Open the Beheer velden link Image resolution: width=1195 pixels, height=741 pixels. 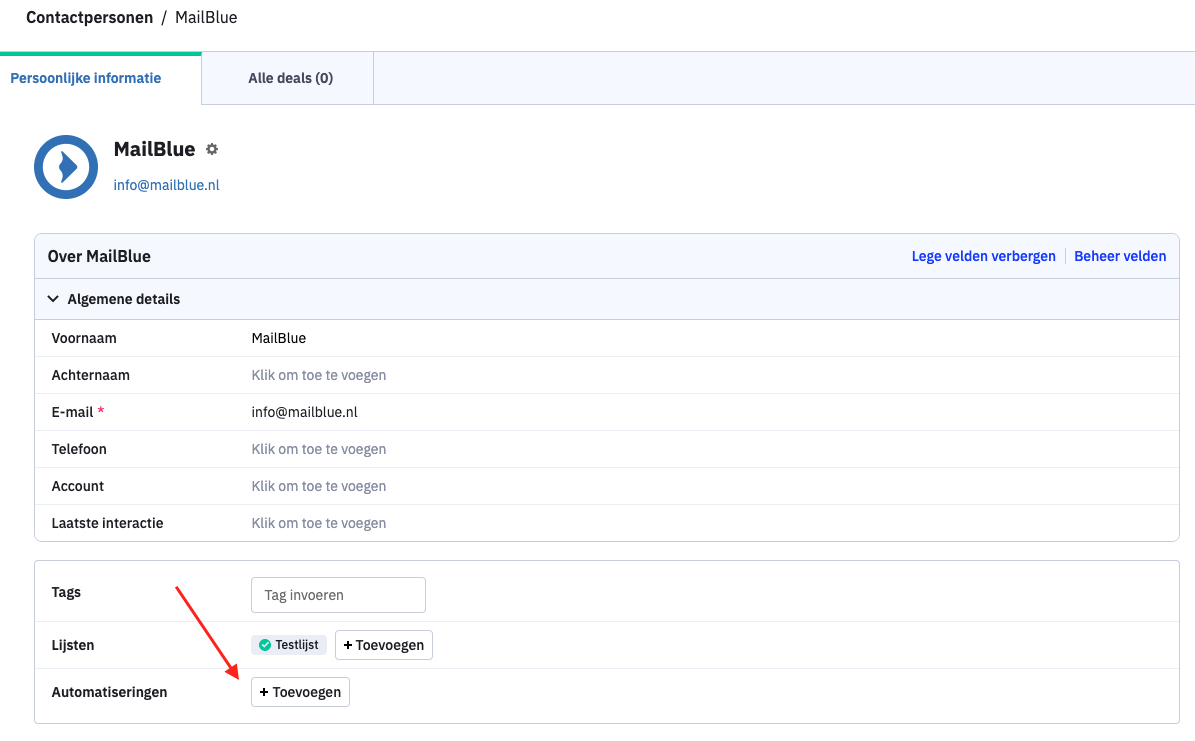(1120, 256)
